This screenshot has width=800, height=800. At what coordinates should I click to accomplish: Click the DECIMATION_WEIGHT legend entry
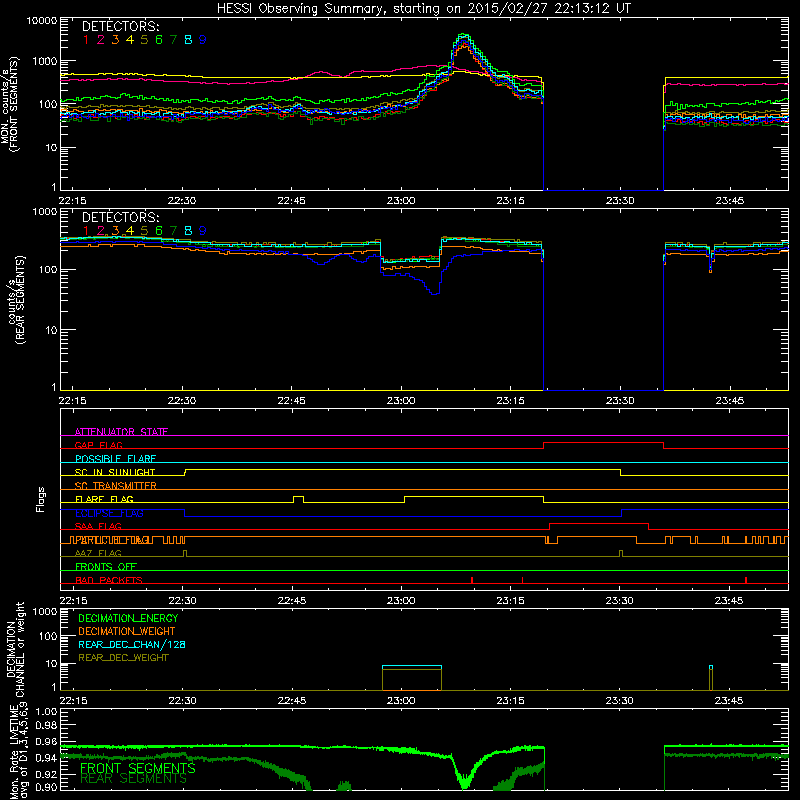click(x=127, y=631)
